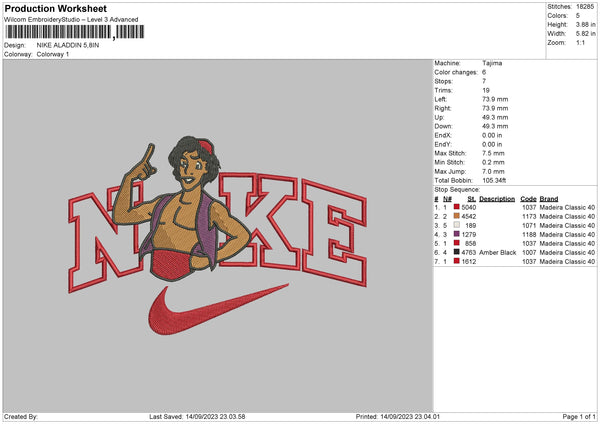Click the Down value '49.3 mm'
Image resolution: width=600 pixels, height=424 pixels.
click(x=495, y=126)
